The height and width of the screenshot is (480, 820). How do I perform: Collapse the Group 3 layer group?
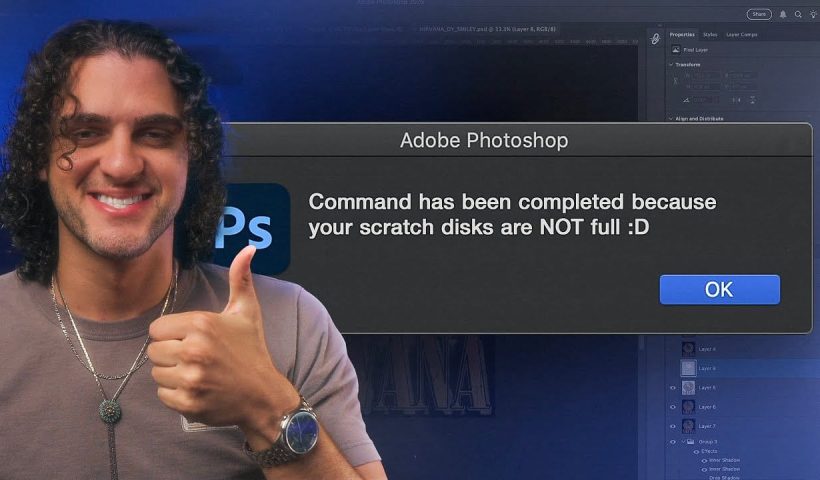click(x=683, y=442)
